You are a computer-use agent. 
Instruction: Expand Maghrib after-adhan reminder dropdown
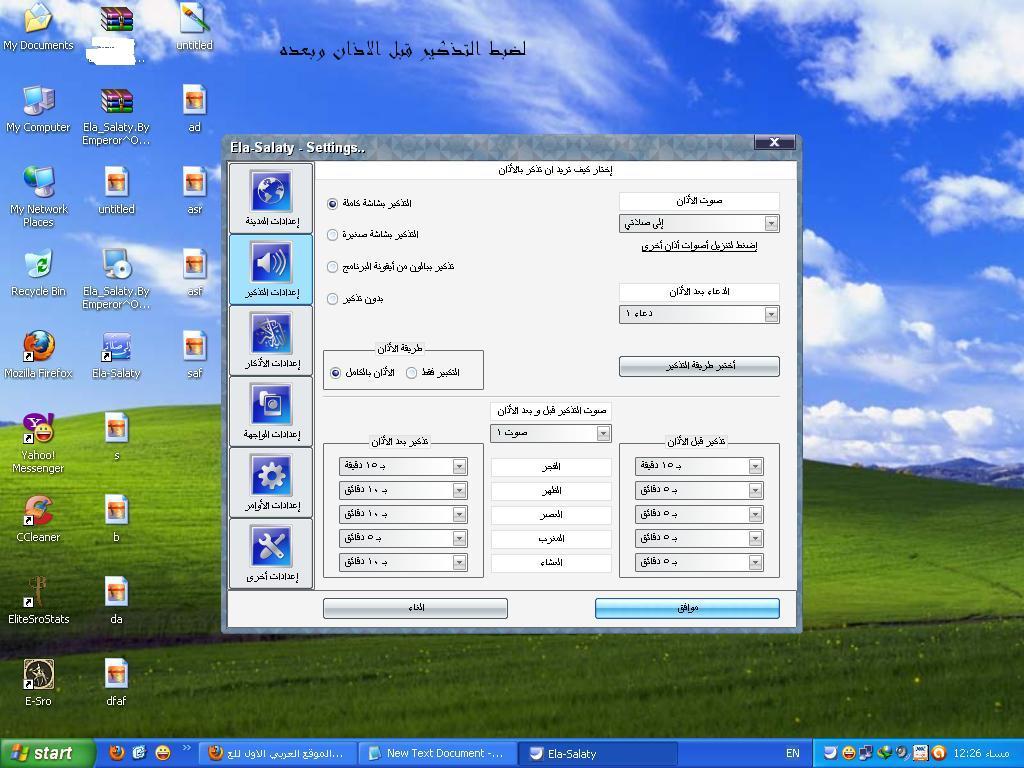click(403, 538)
